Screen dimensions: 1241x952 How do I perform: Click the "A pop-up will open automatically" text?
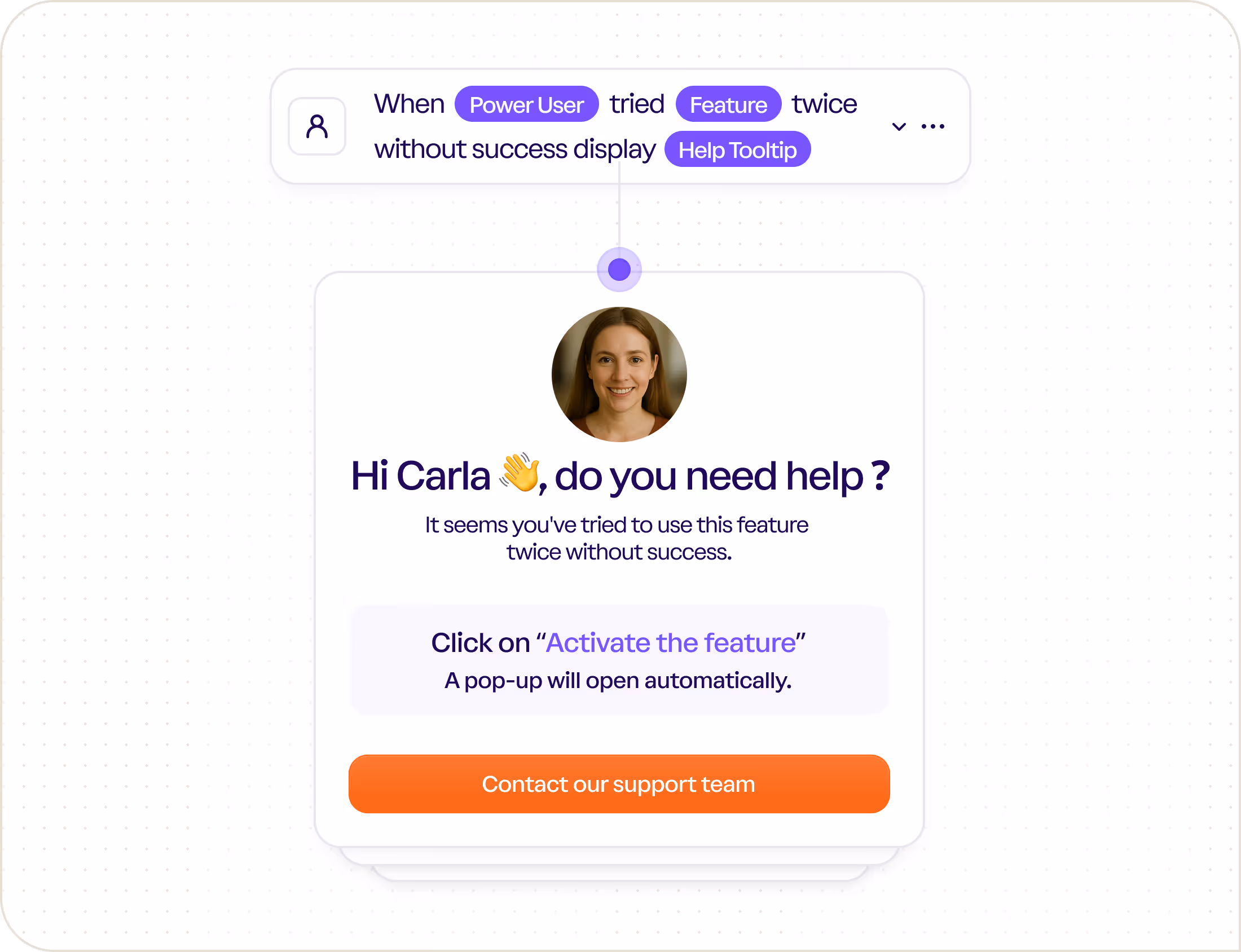[x=618, y=681]
